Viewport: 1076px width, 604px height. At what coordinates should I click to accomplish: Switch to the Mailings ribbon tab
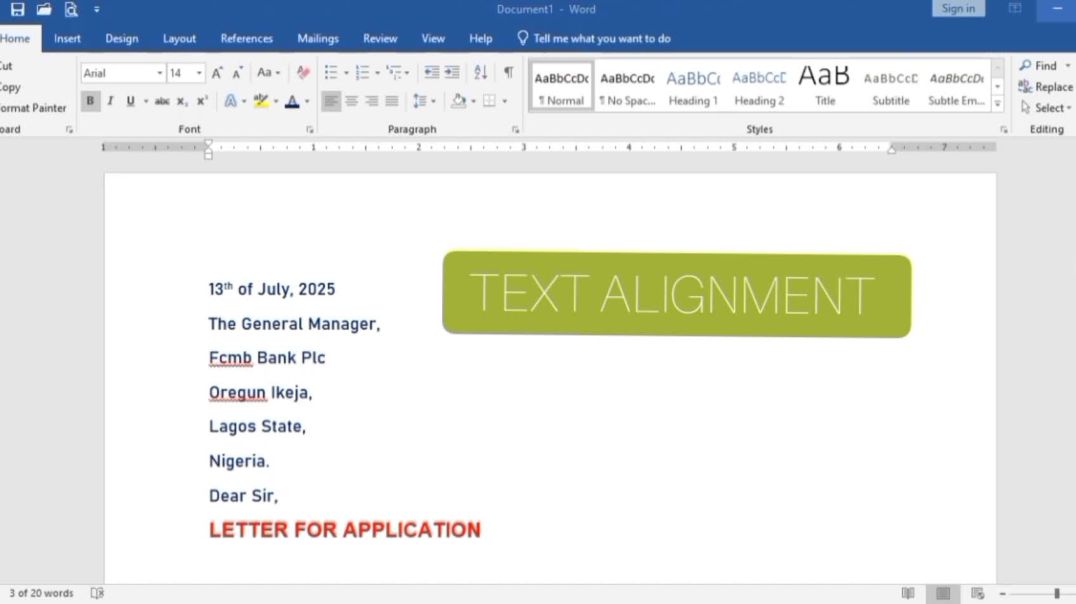point(317,38)
